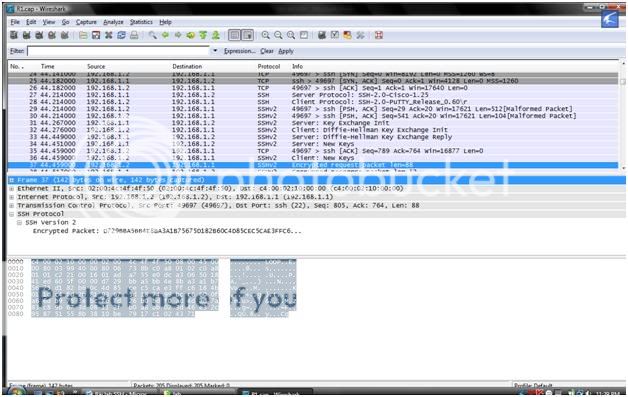This screenshot has height=397, width=628.
Task: Open the filter history dropdown arrow
Action: click(215, 51)
